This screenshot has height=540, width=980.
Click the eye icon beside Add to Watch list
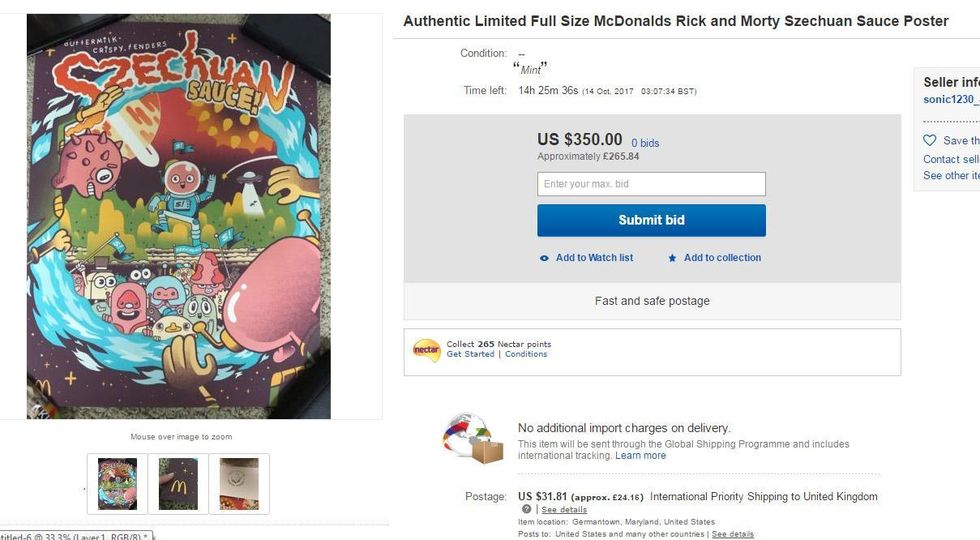[544, 258]
